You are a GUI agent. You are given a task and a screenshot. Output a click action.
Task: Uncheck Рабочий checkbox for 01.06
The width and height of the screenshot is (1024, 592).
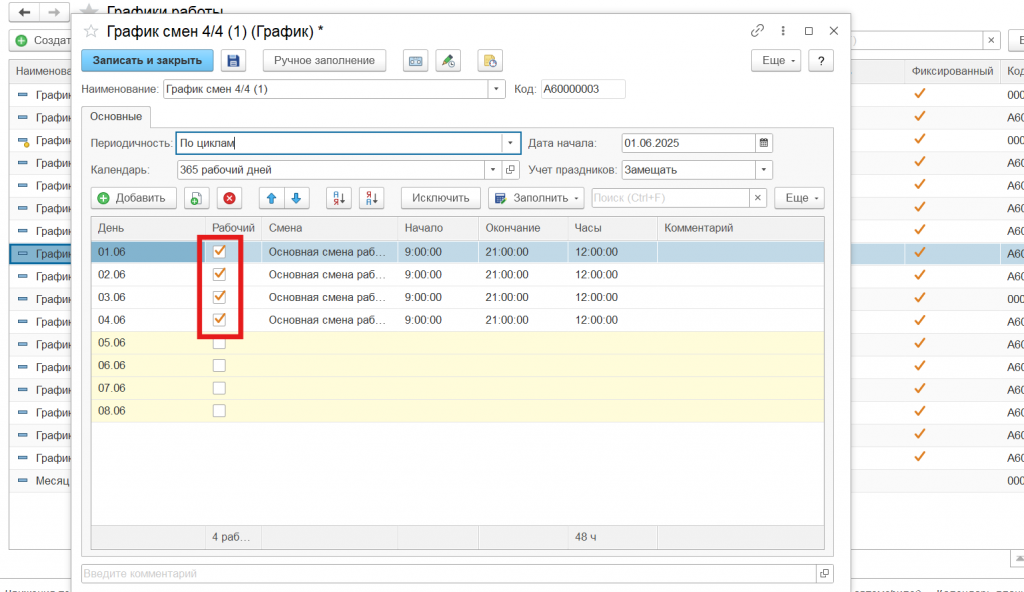click(219, 252)
